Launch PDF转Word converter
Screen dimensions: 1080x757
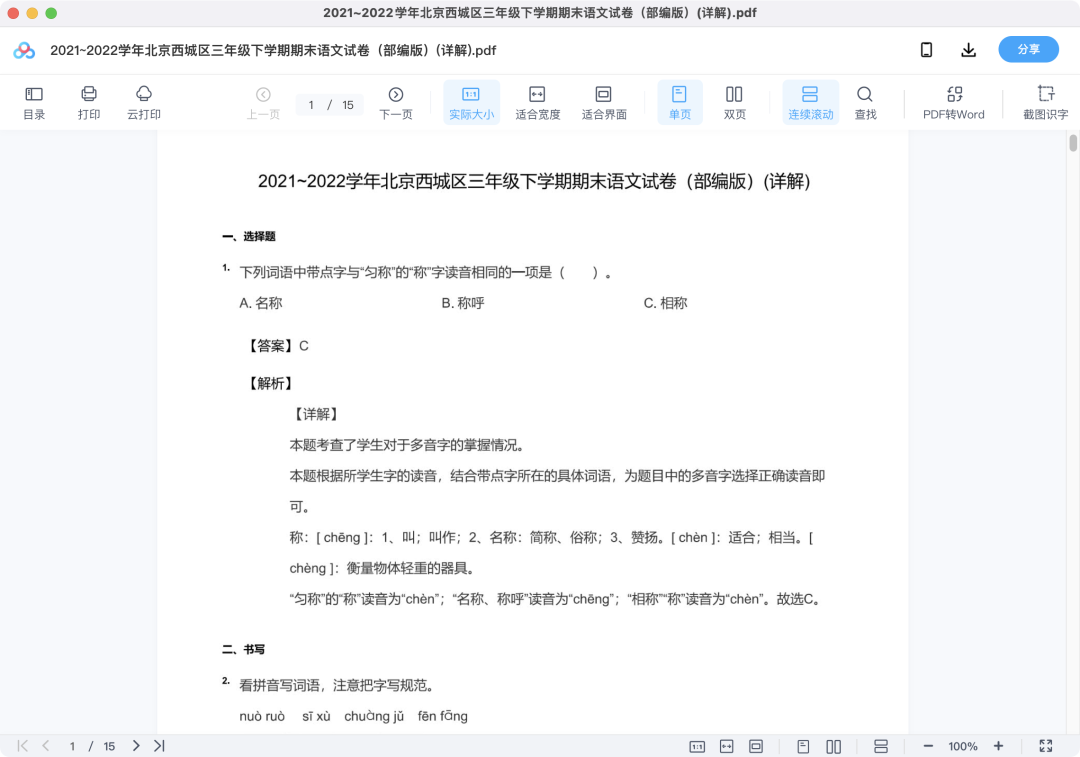click(953, 103)
